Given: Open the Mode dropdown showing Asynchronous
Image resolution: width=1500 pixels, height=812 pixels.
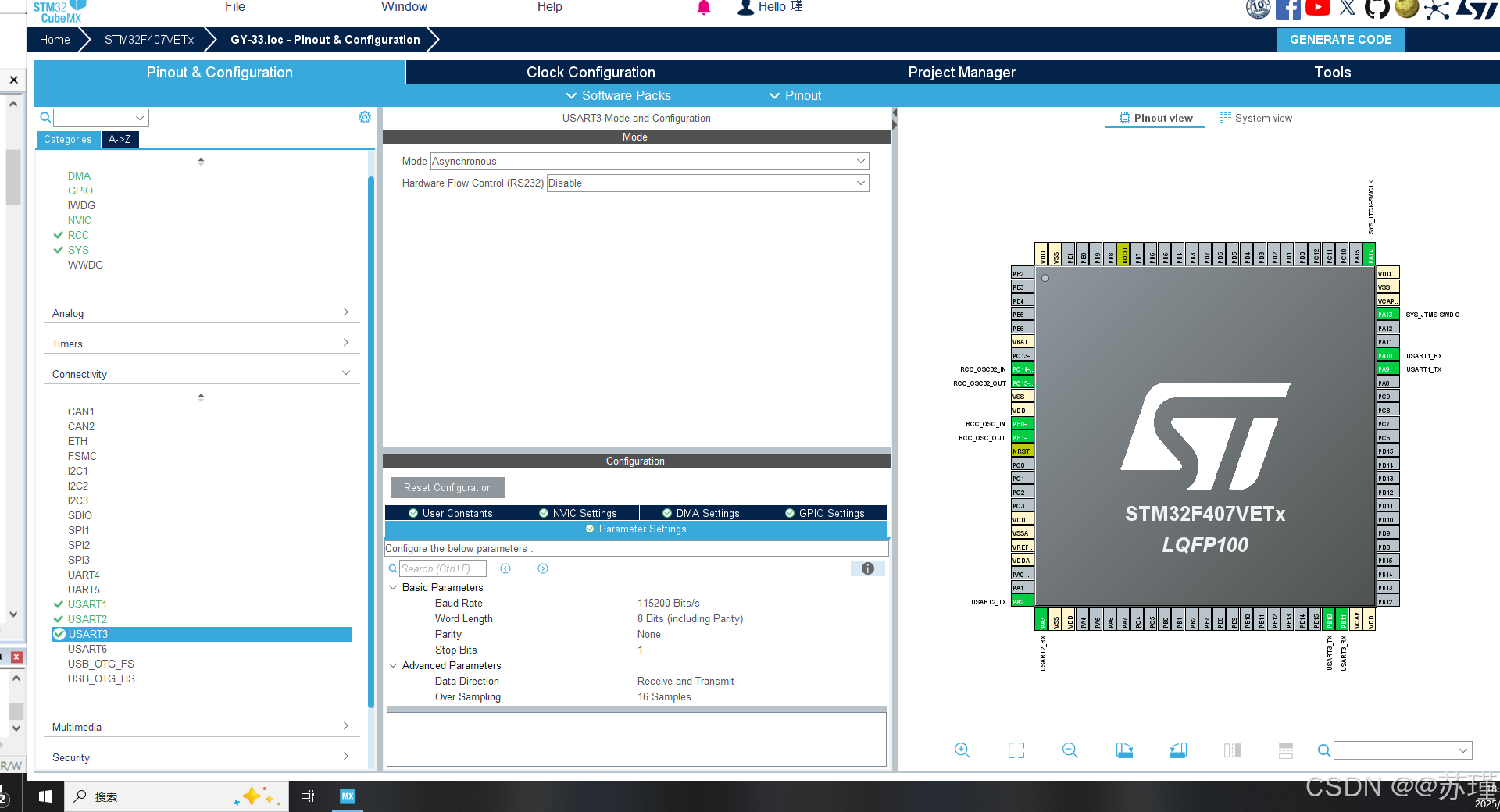Looking at the screenshot, I should 859,161.
